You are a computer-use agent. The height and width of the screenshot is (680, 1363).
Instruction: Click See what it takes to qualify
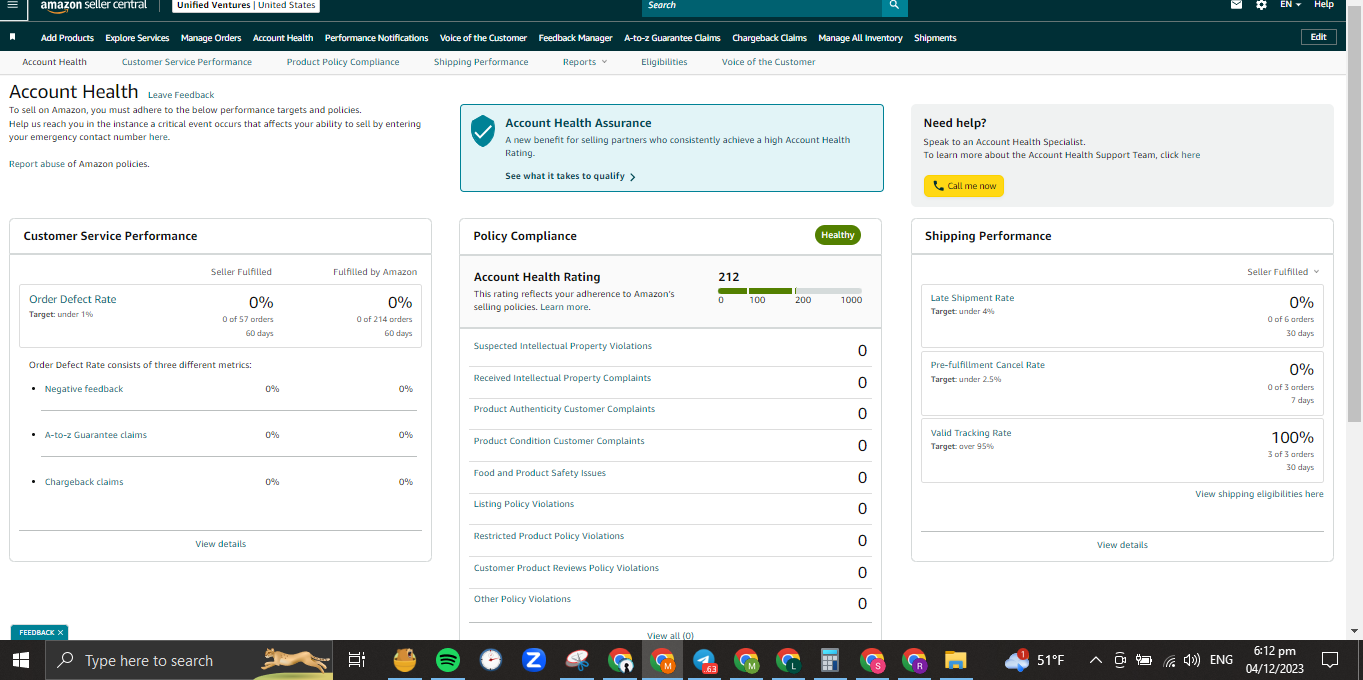(570, 176)
